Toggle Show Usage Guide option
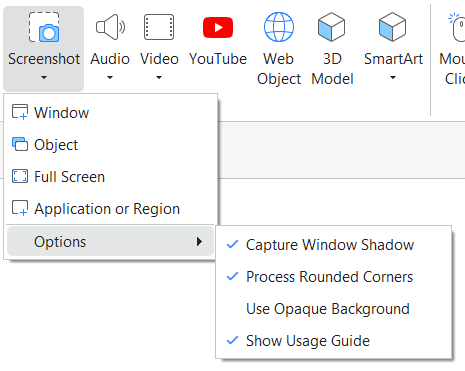The image size is (465, 371). click(x=334, y=341)
